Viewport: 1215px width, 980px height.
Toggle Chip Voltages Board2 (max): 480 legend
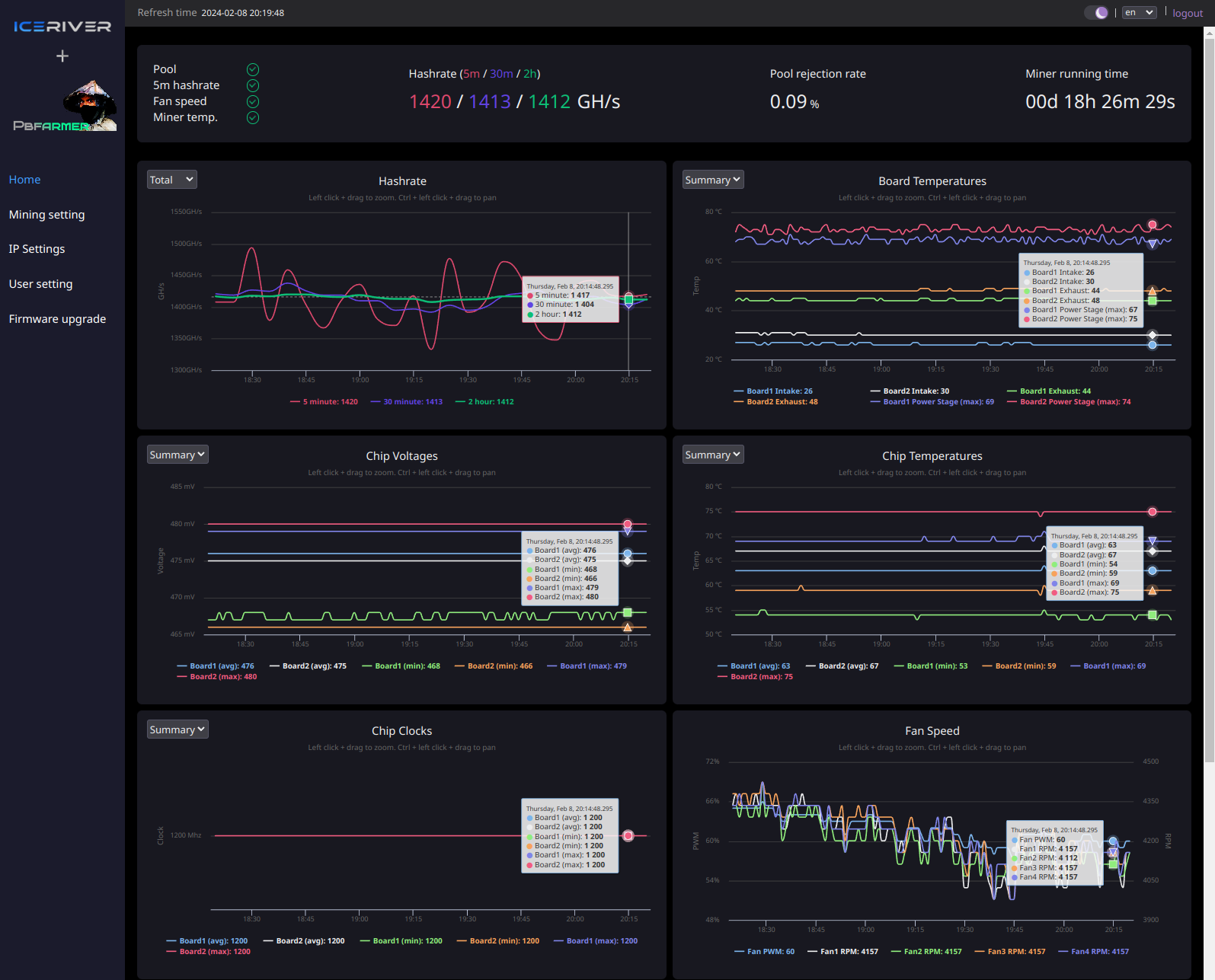click(217, 677)
